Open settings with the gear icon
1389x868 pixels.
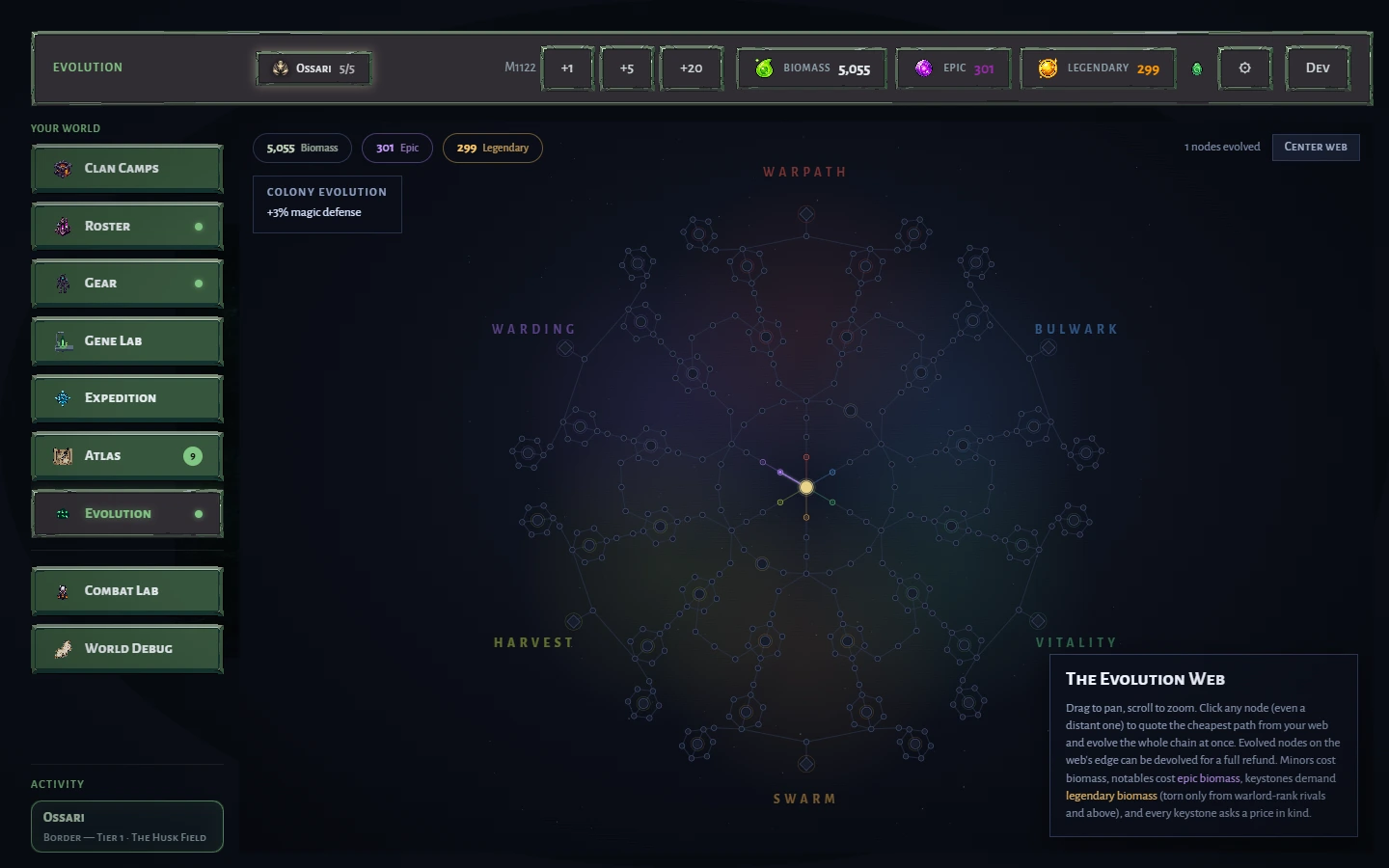pos(1245,68)
